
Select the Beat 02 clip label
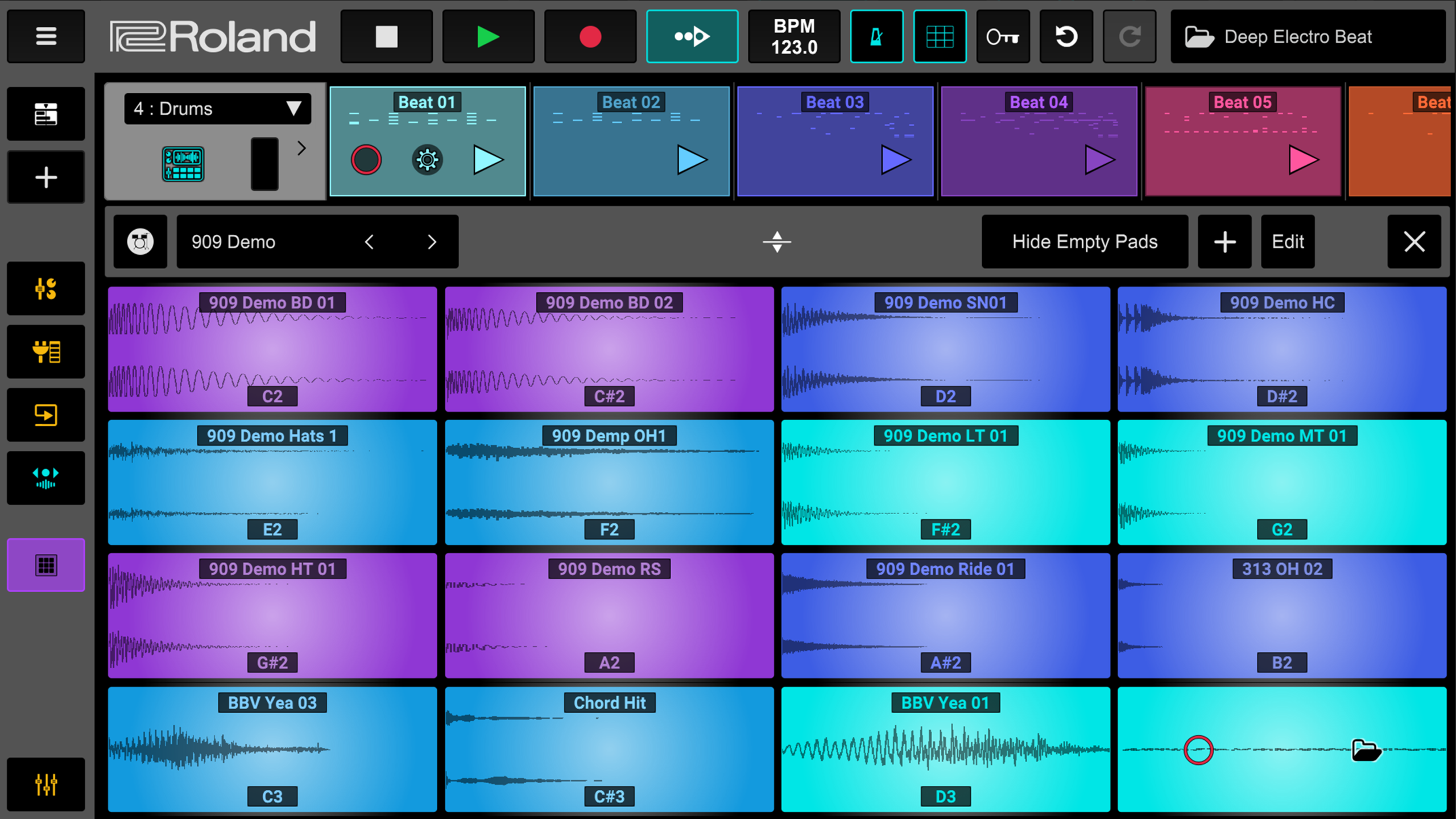[631, 102]
